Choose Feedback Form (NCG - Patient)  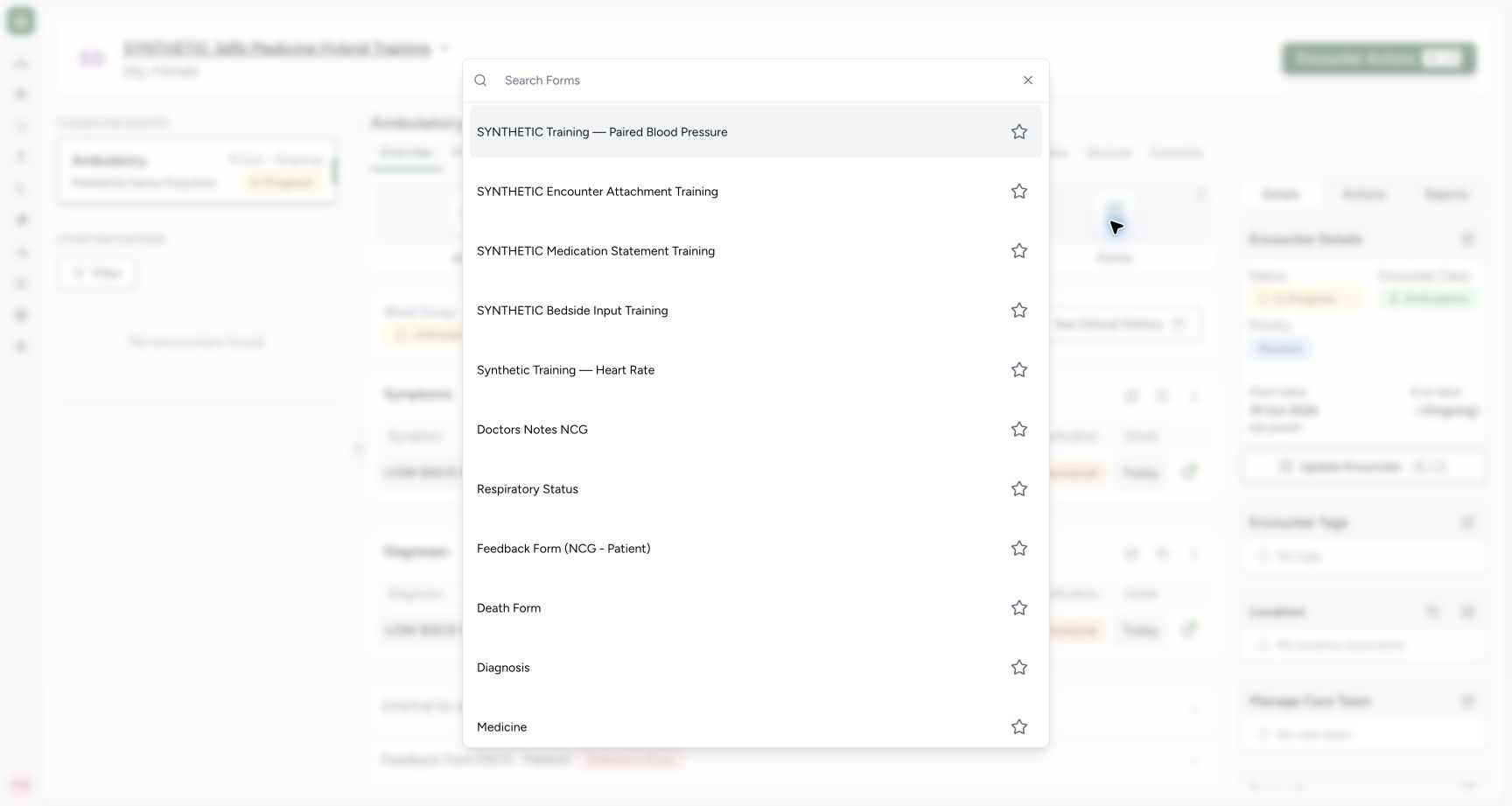pyautogui.click(x=755, y=549)
